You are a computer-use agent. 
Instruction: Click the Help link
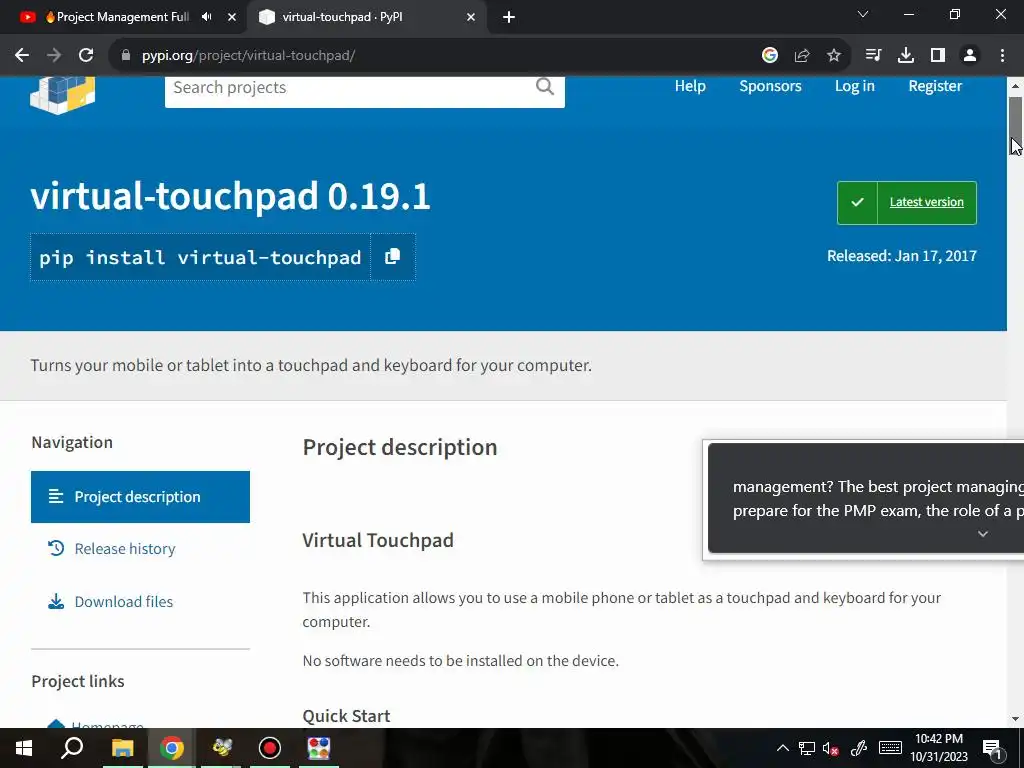690,86
